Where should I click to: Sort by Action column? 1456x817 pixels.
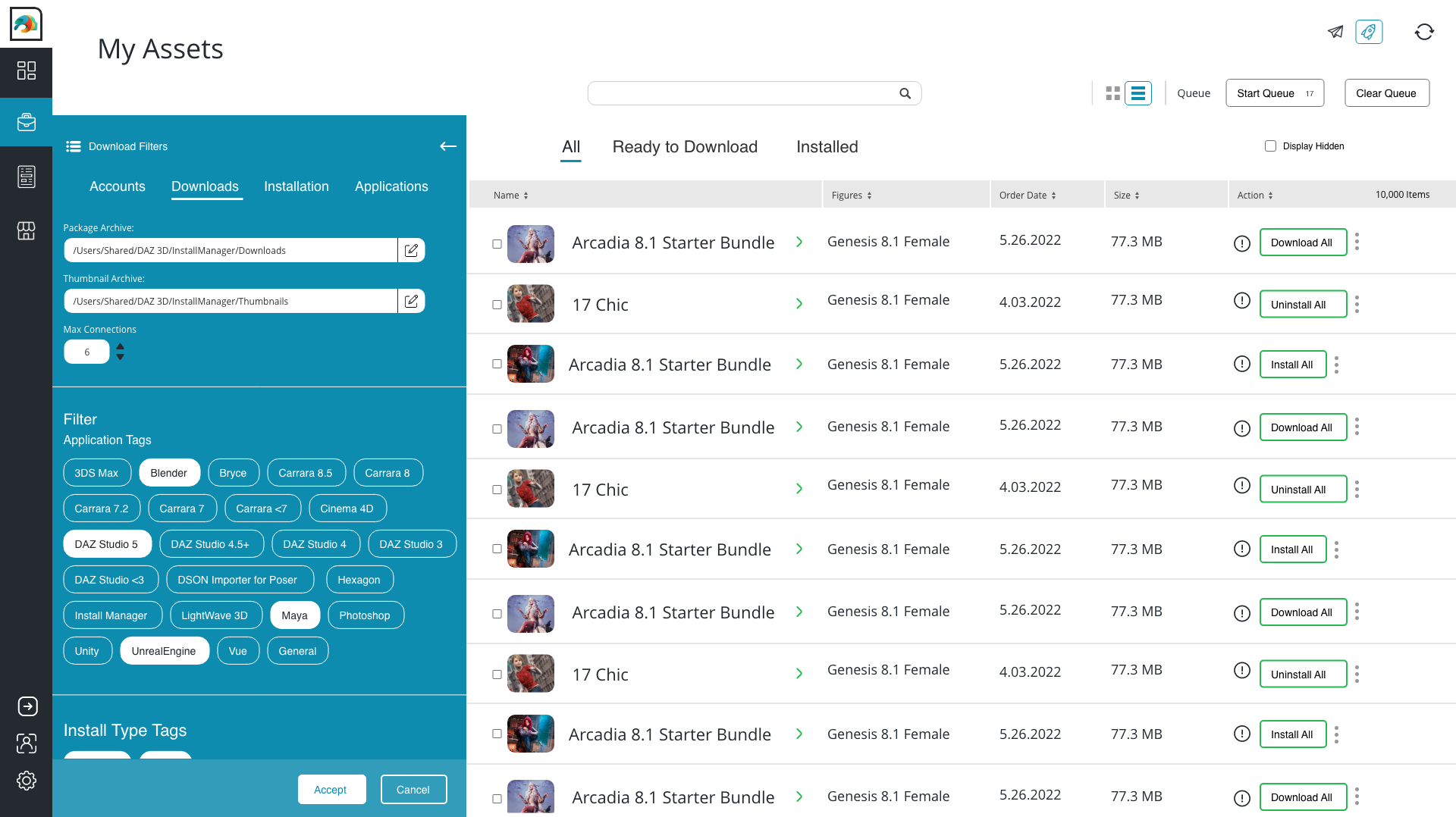[x=1255, y=196]
